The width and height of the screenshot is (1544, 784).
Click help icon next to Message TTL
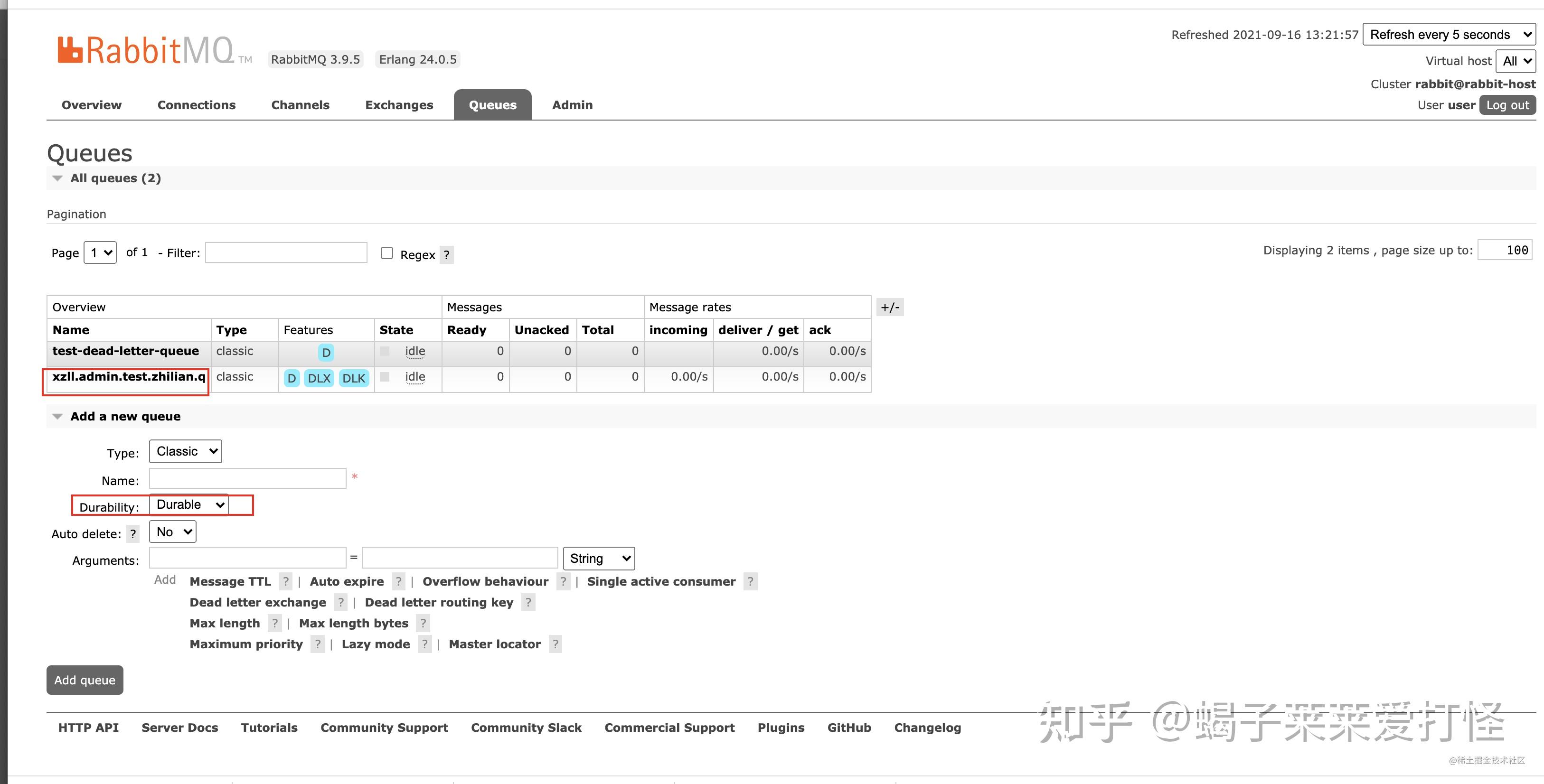click(x=286, y=581)
